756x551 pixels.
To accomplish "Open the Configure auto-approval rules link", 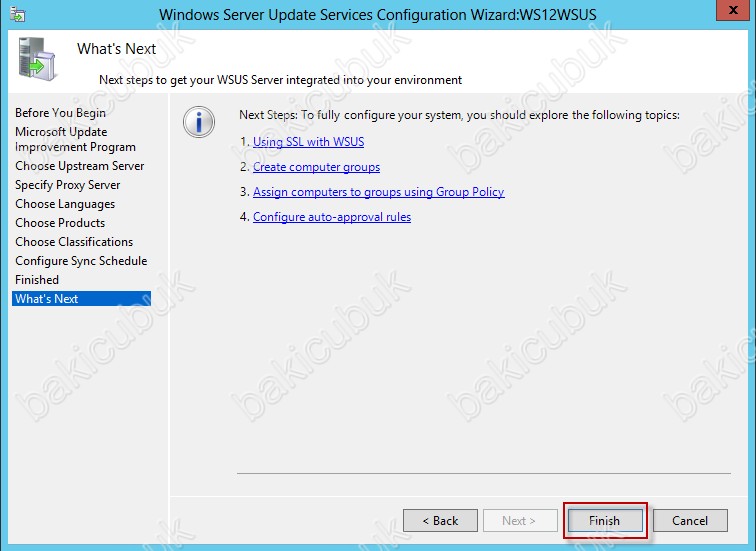I will coord(332,217).
